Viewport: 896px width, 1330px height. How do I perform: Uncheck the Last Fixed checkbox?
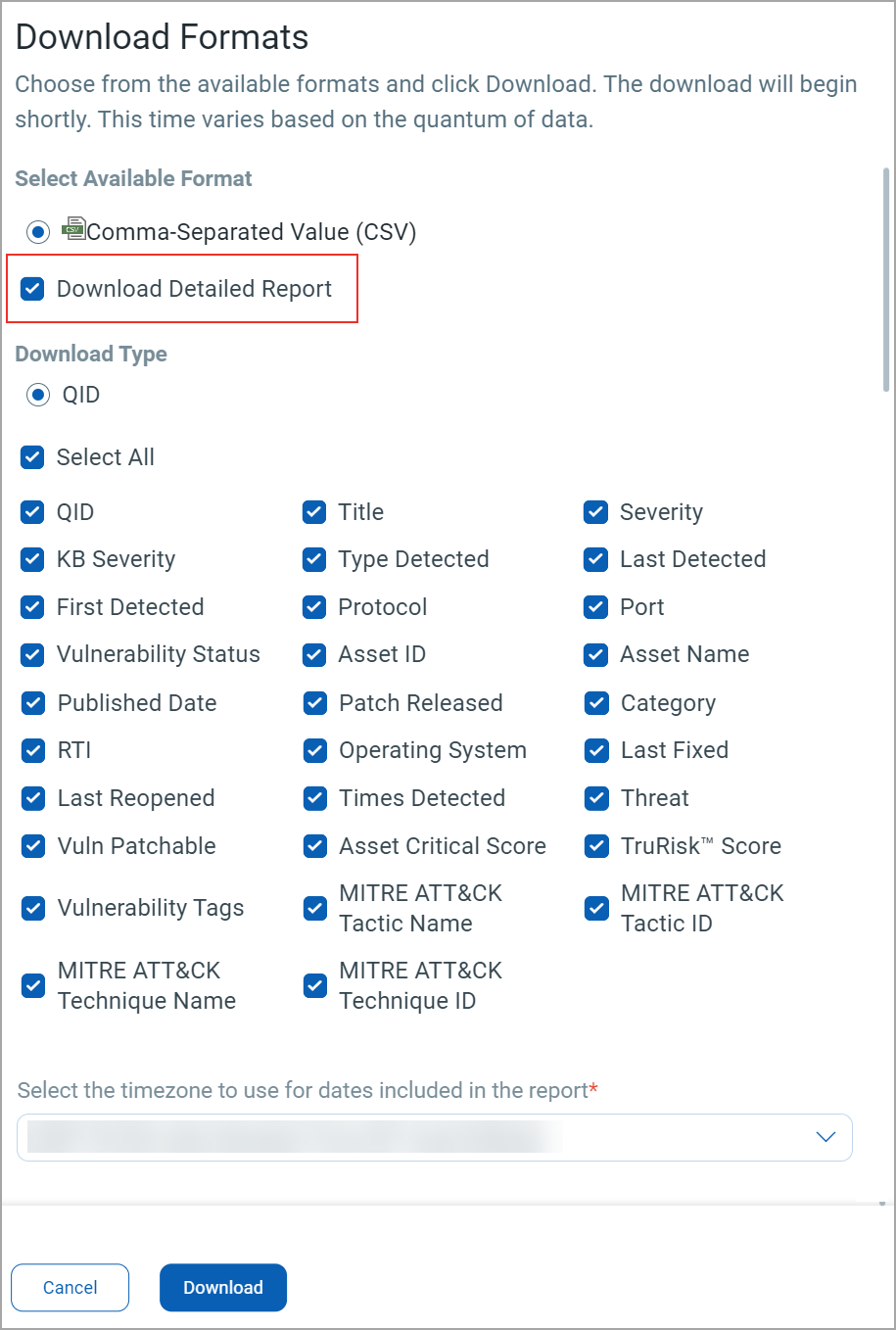597,750
